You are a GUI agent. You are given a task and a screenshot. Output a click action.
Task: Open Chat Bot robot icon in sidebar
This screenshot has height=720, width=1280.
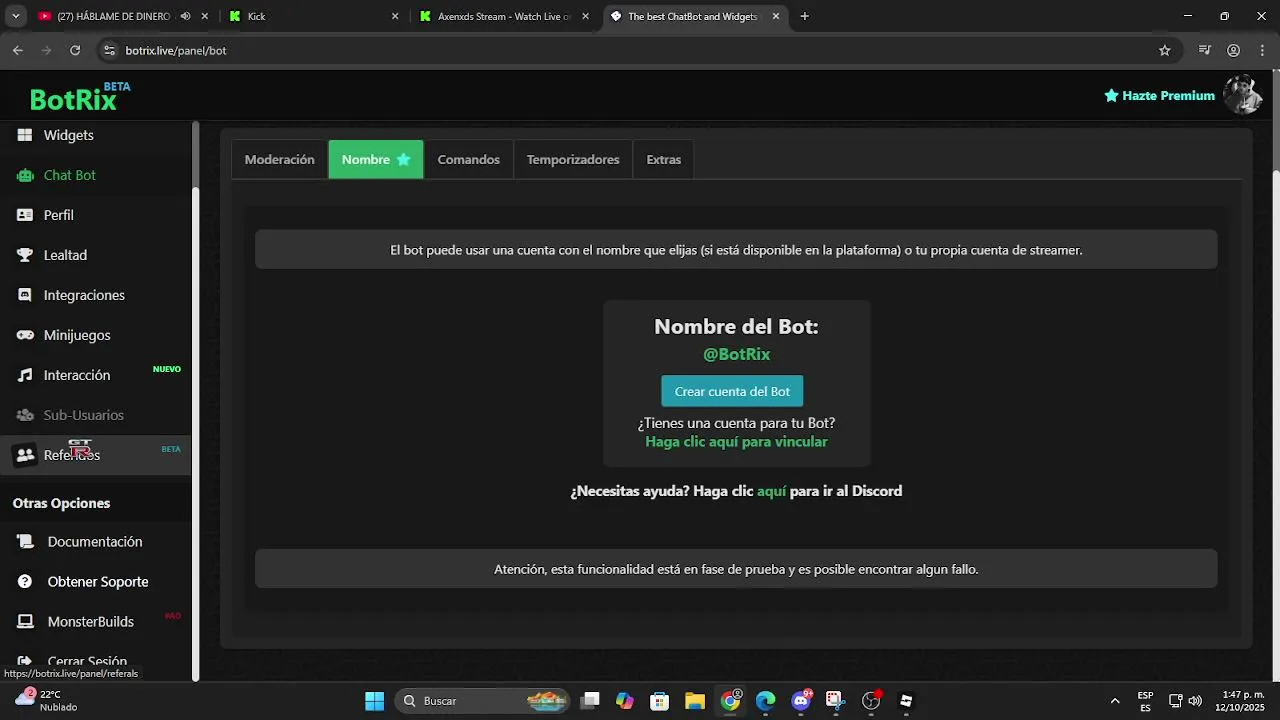[25, 175]
